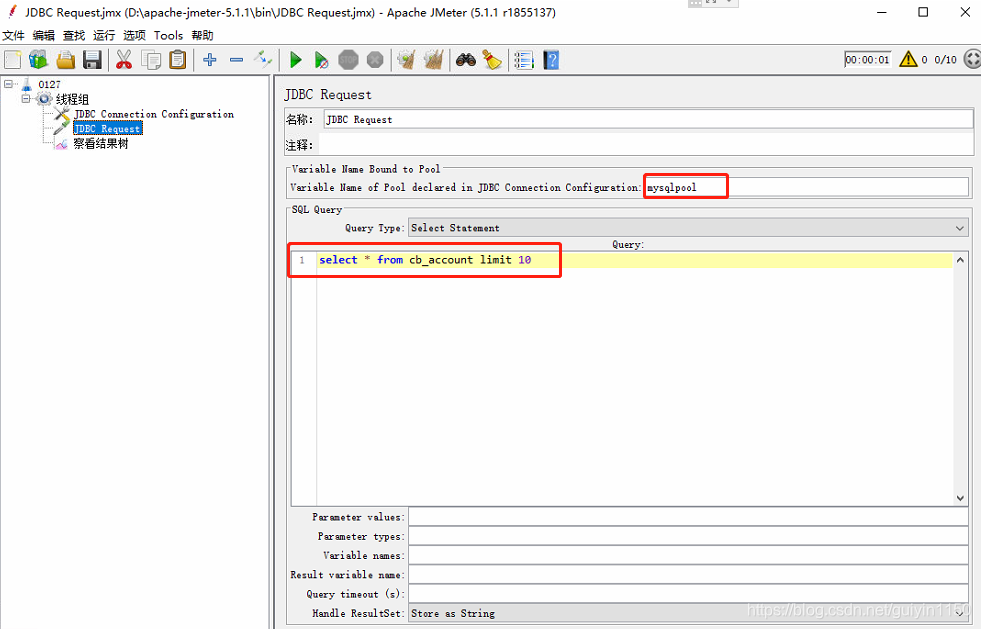Click the mysqlpool variable name field
The width and height of the screenshot is (981, 629).
tap(685, 185)
